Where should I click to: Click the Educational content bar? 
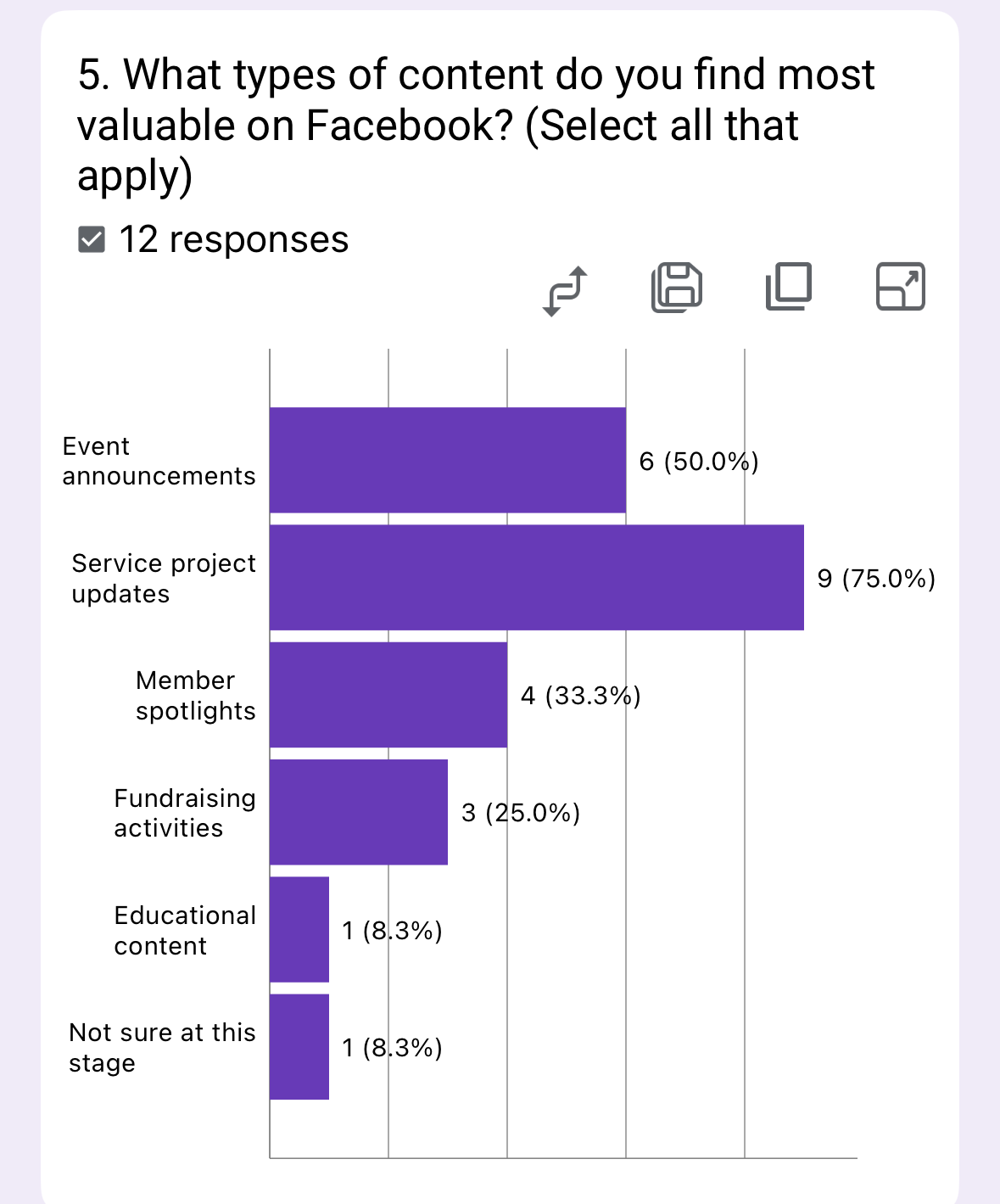click(x=299, y=929)
